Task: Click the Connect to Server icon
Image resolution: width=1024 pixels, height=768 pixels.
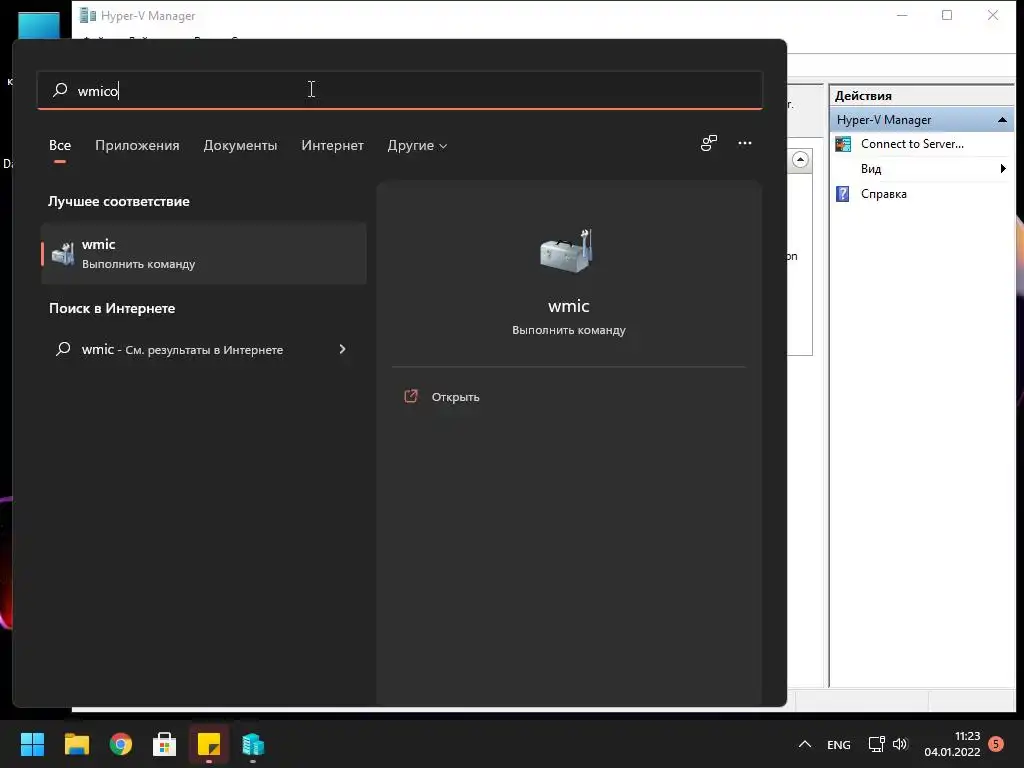Action: pos(843,144)
